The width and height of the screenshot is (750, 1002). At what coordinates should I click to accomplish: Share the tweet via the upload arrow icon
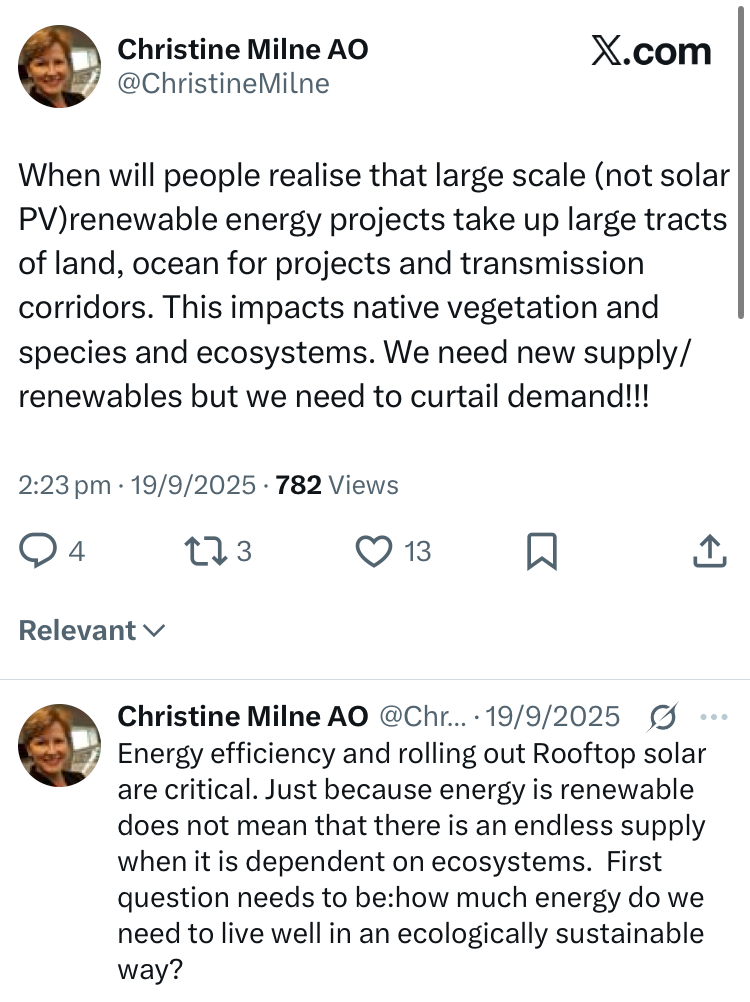[x=708, y=550]
